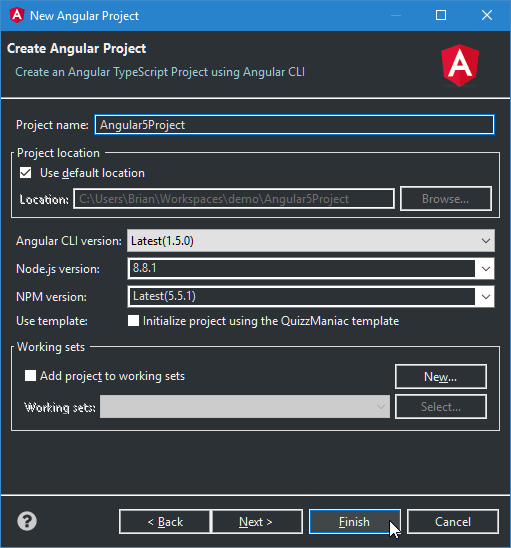Click the Location path field
This screenshot has height=548, width=511.
click(x=234, y=199)
